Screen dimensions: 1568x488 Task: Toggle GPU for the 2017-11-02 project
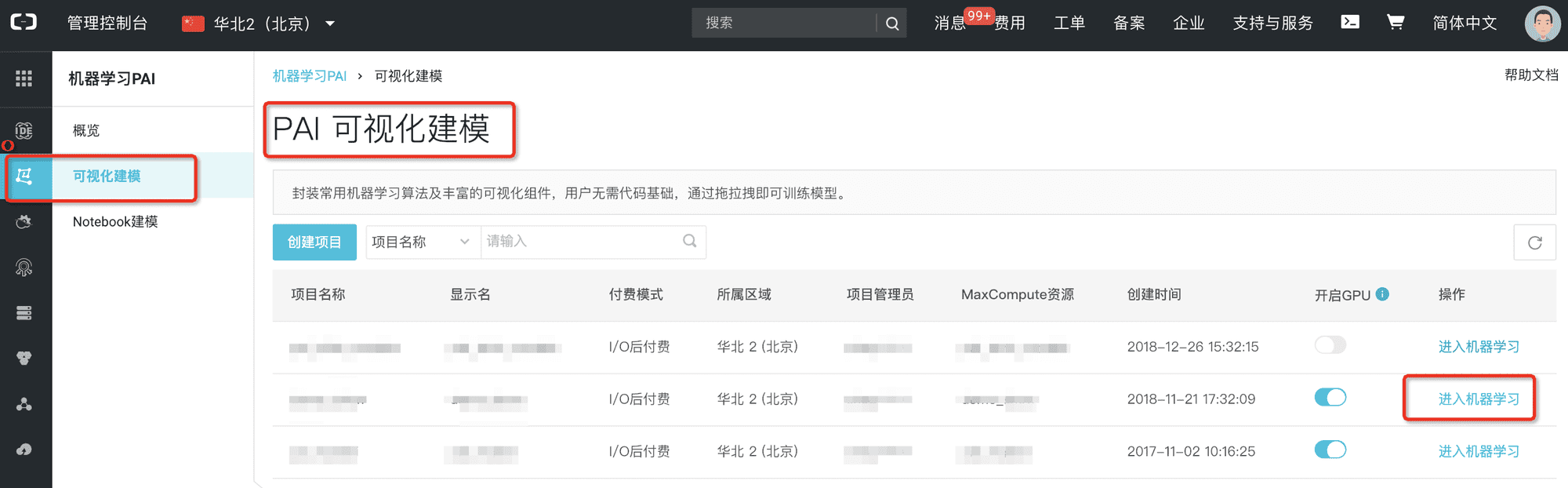click(1330, 450)
